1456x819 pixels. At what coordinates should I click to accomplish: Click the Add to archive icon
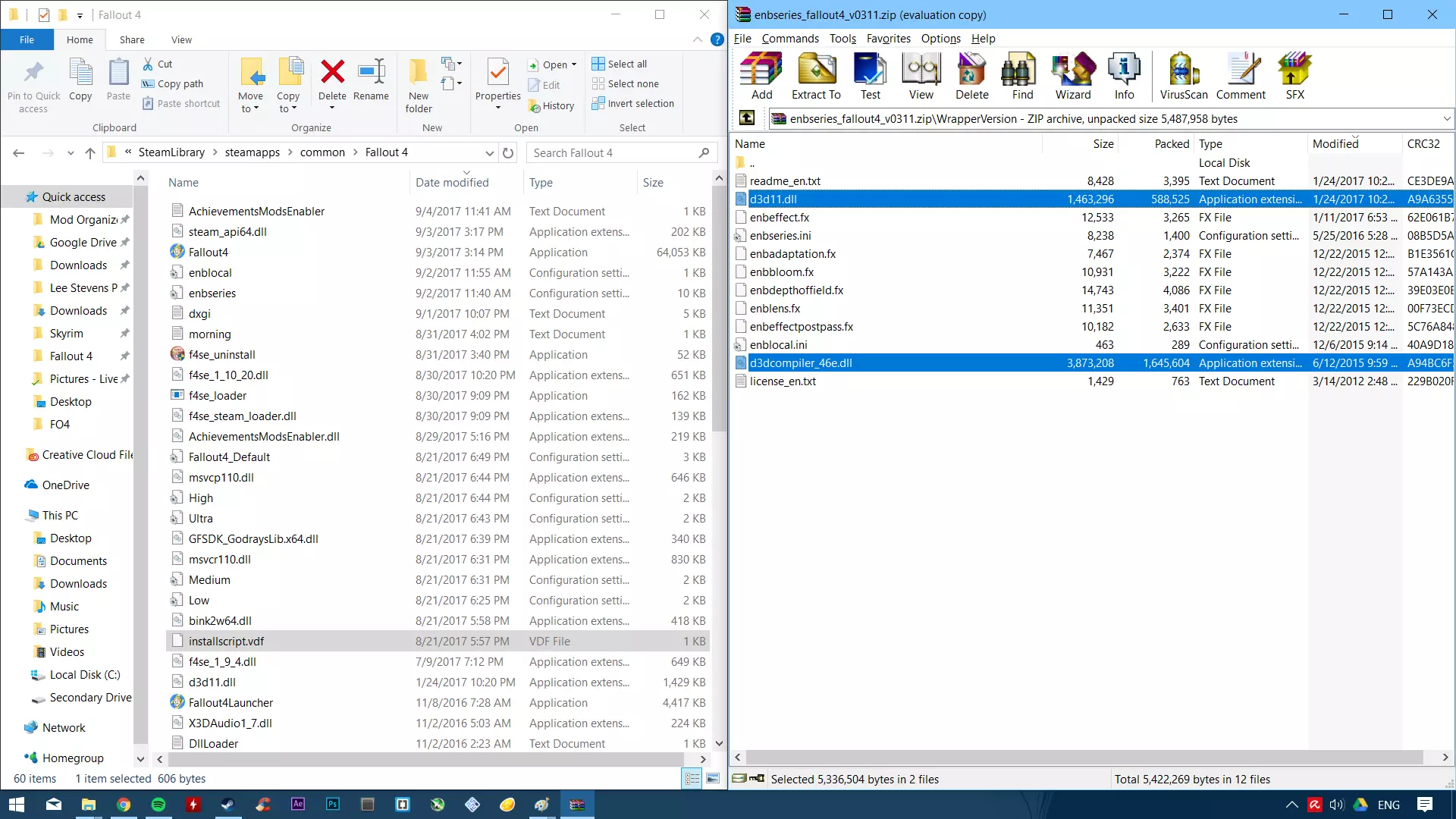pos(761,76)
